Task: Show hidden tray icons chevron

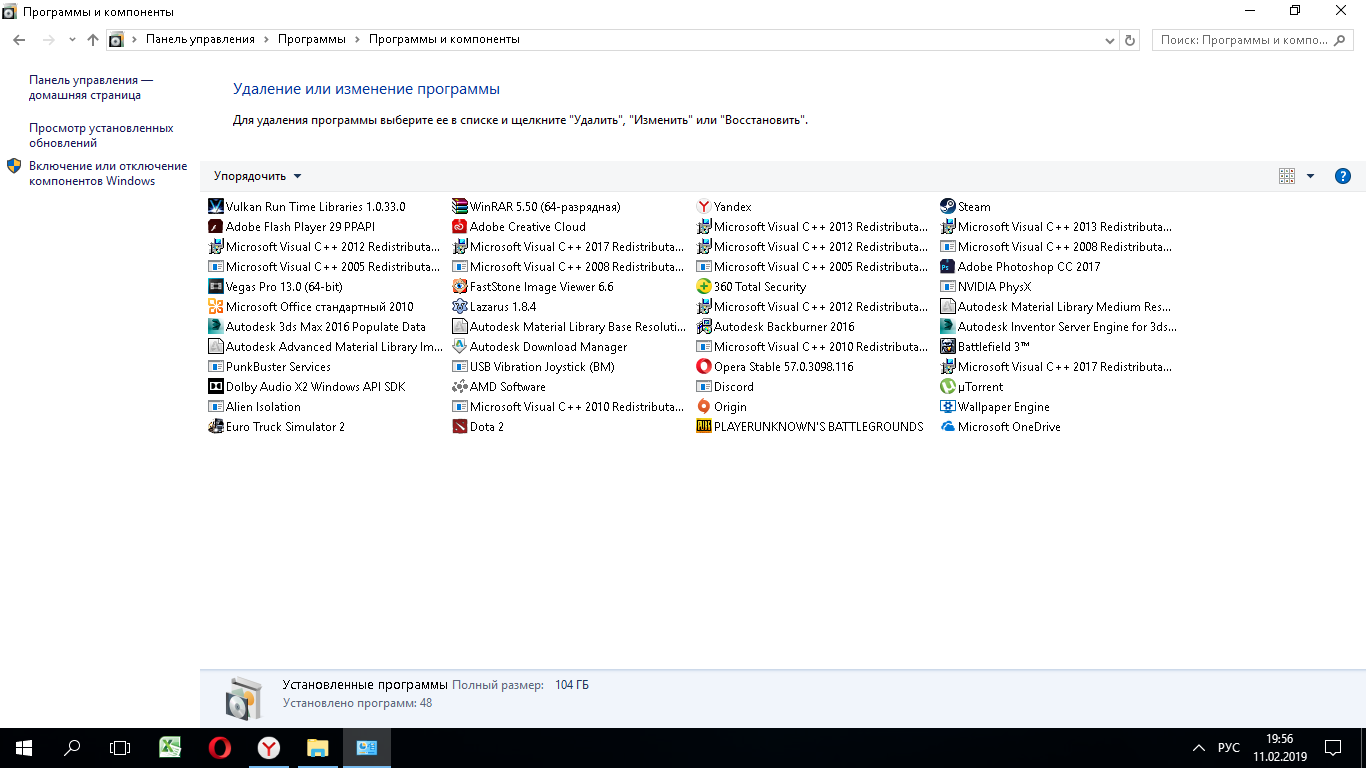Action: point(1199,748)
